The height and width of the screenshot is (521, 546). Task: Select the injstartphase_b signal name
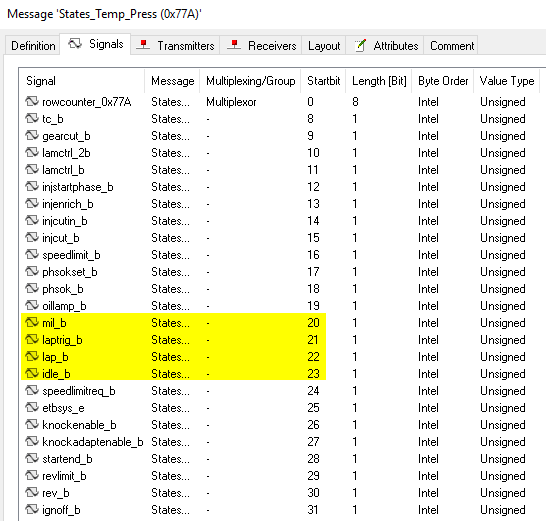coord(78,187)
